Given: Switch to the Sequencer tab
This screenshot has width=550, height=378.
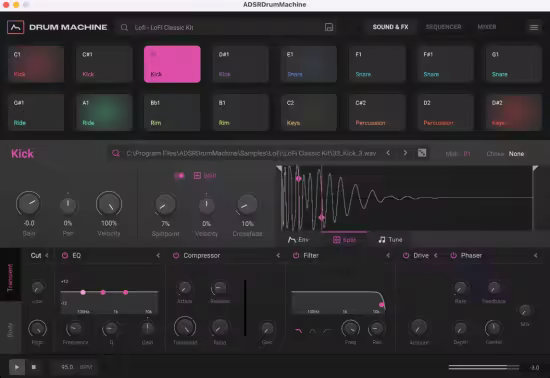Looking at the screenshot, I should (443, 27).
